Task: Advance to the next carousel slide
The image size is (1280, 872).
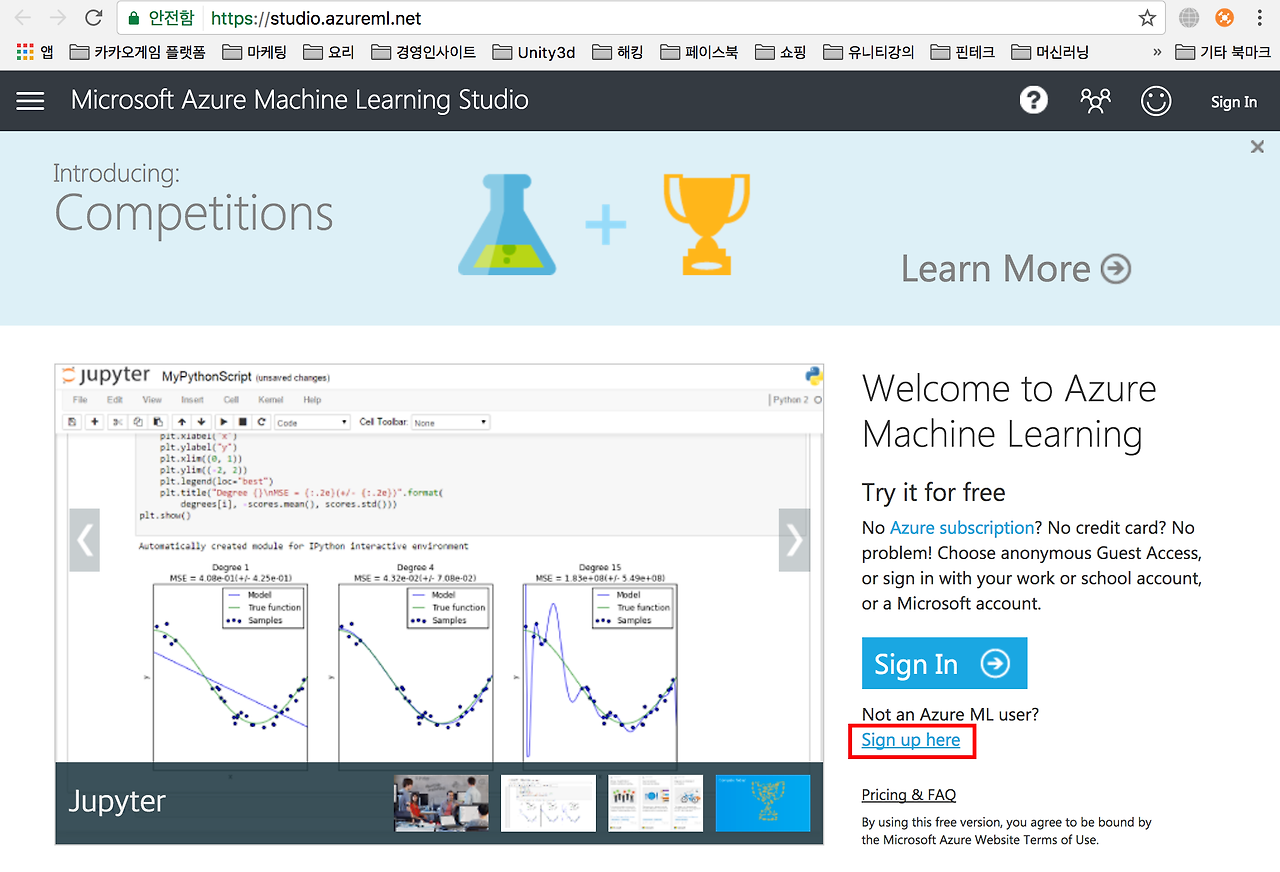Action: pos(794,540)
